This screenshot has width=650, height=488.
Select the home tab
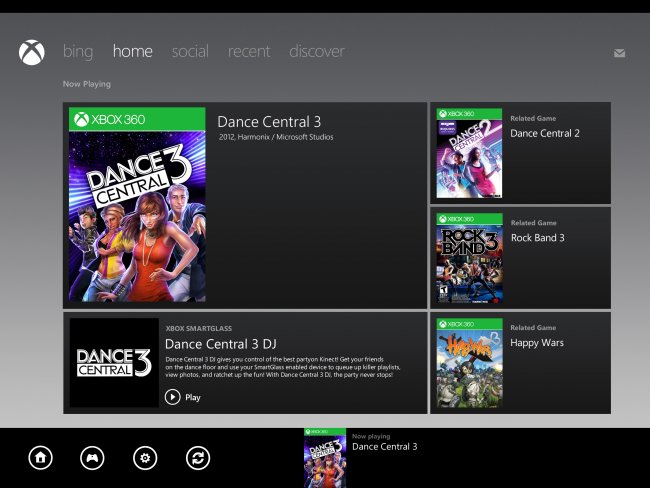coord(132,51)
